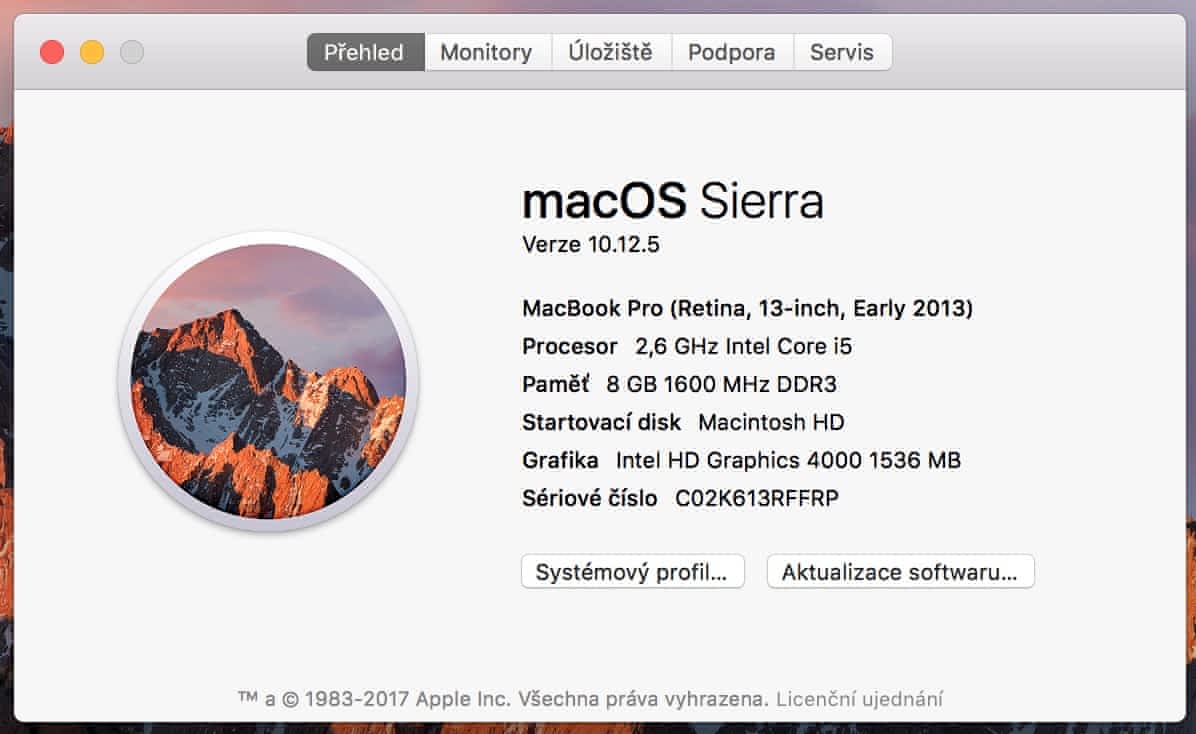The height and width of the screenshot is (734, 1196).
Task: Click the macOS Sierra mountain logo
Action: point(268,382)
